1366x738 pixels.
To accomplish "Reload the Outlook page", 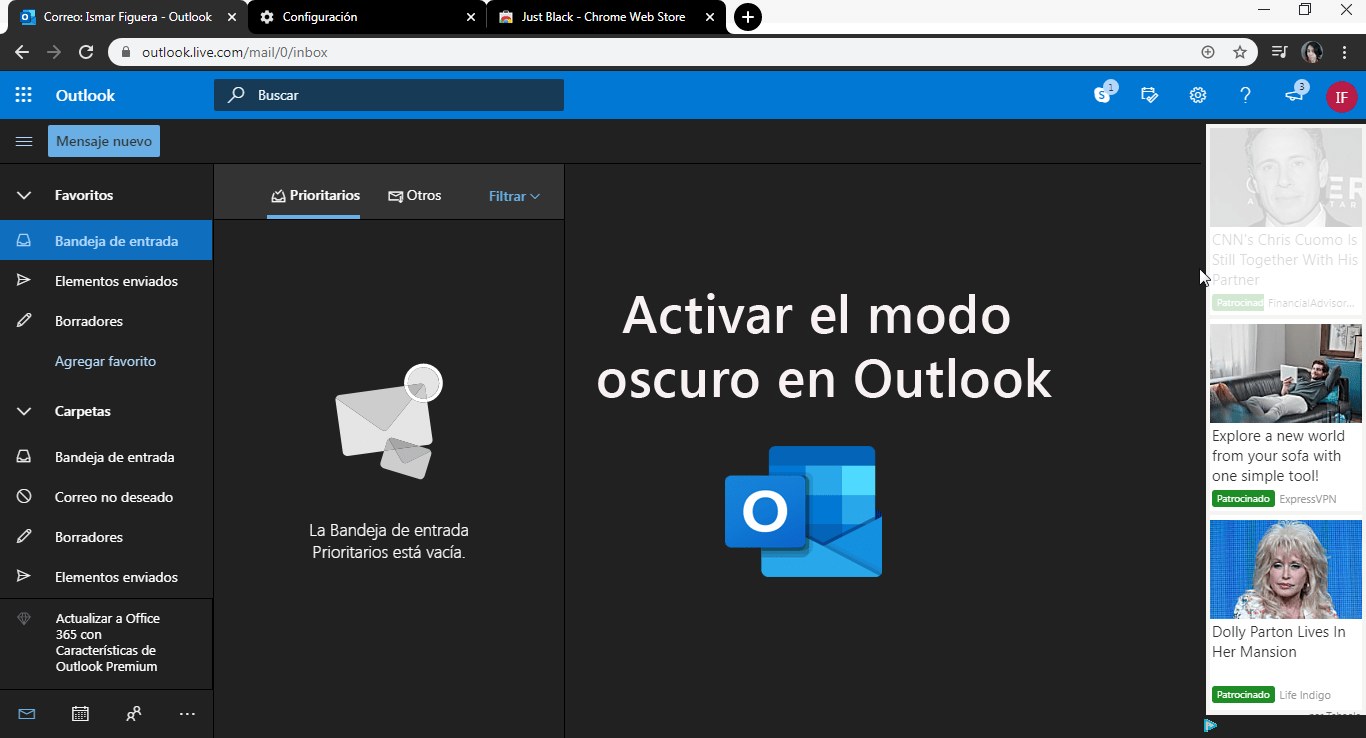I will [x=86, y=52].
